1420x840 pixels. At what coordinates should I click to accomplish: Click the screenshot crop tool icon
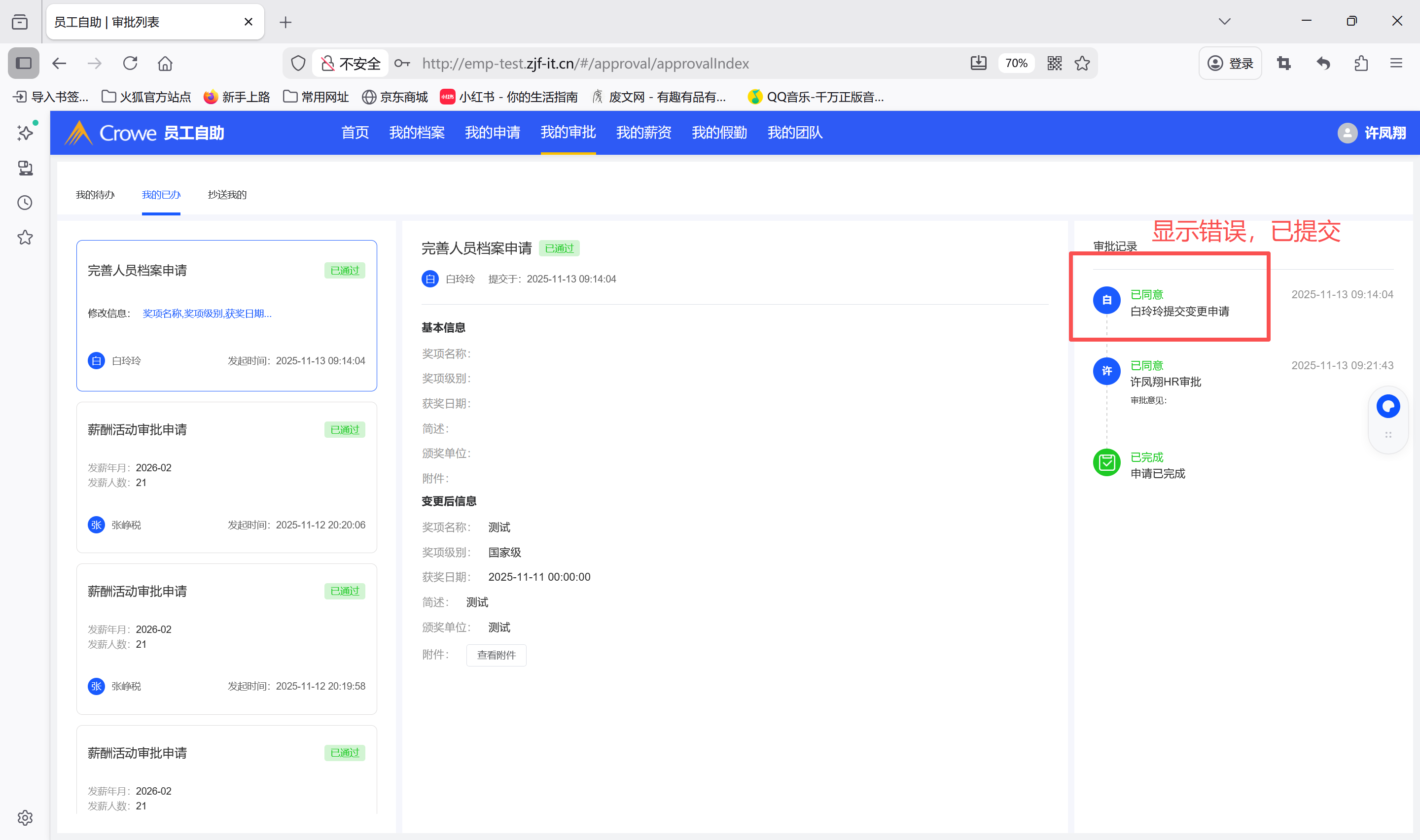point(1283,64)
